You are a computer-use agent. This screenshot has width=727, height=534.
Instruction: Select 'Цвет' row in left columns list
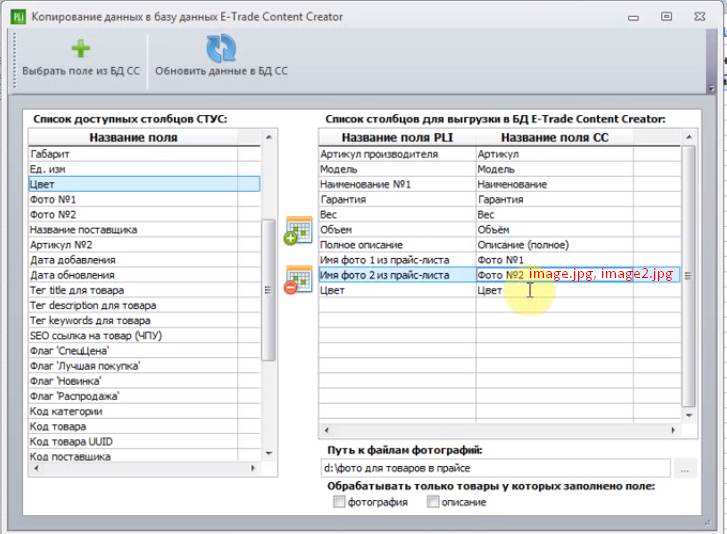[144, 184]
